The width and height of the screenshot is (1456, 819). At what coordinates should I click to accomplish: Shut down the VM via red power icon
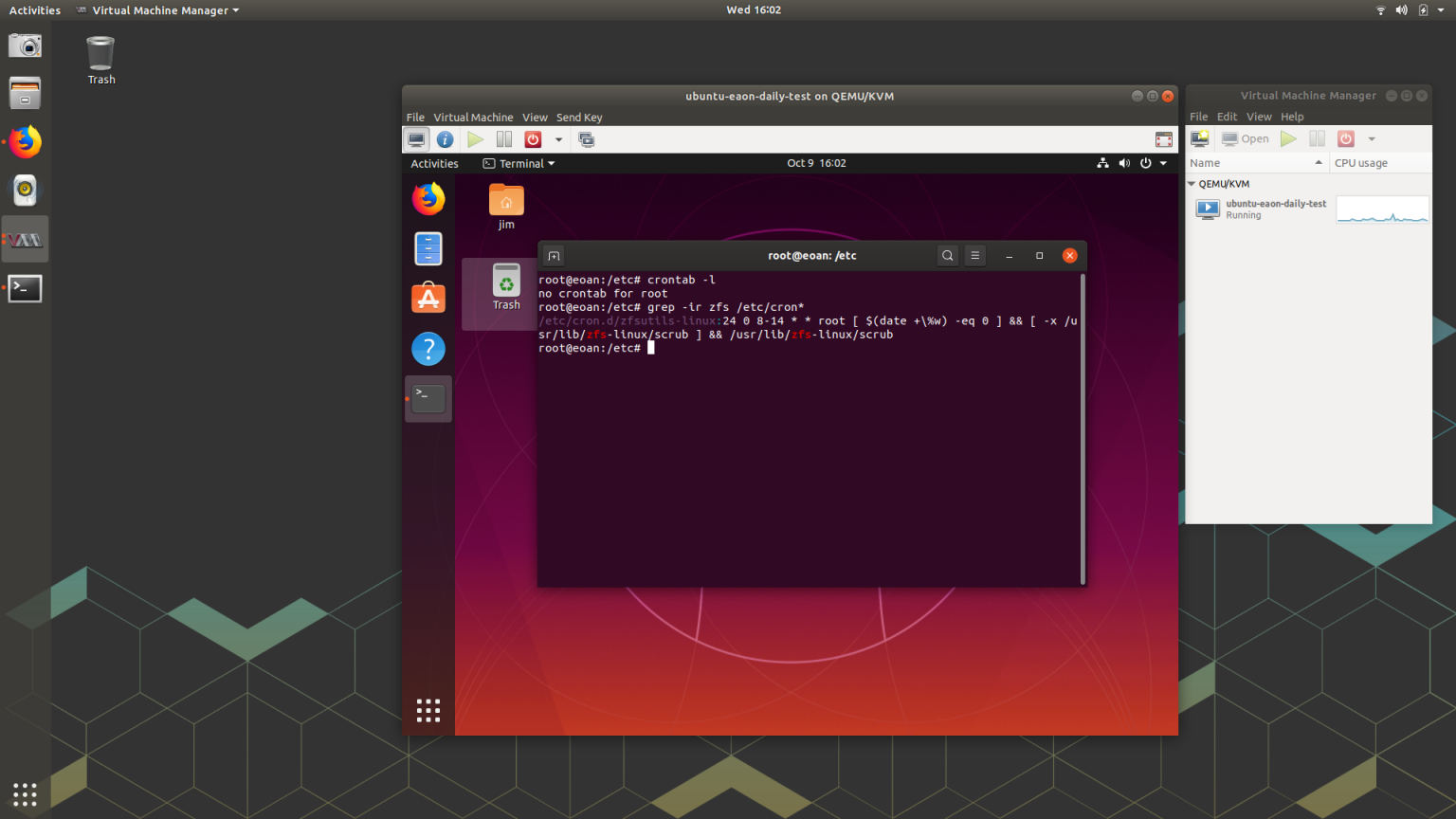(x=533, y=138)
